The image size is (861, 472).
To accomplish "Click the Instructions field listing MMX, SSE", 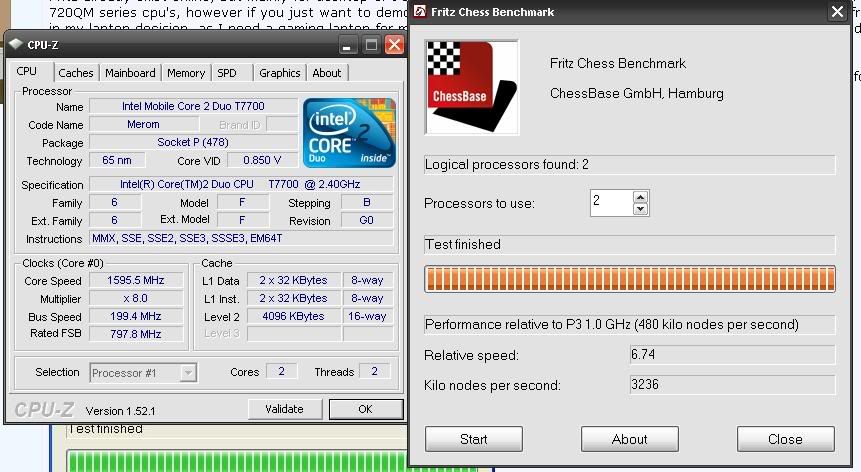I will pyautogui.click(x=241, y=238).
